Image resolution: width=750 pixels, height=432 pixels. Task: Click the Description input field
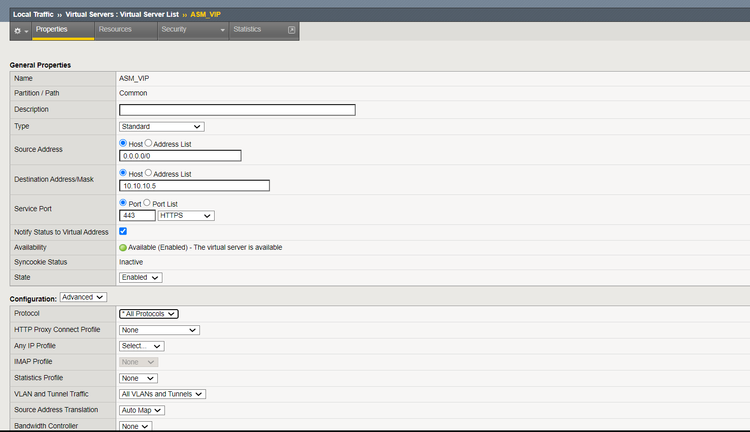click(x=237, y=110)
